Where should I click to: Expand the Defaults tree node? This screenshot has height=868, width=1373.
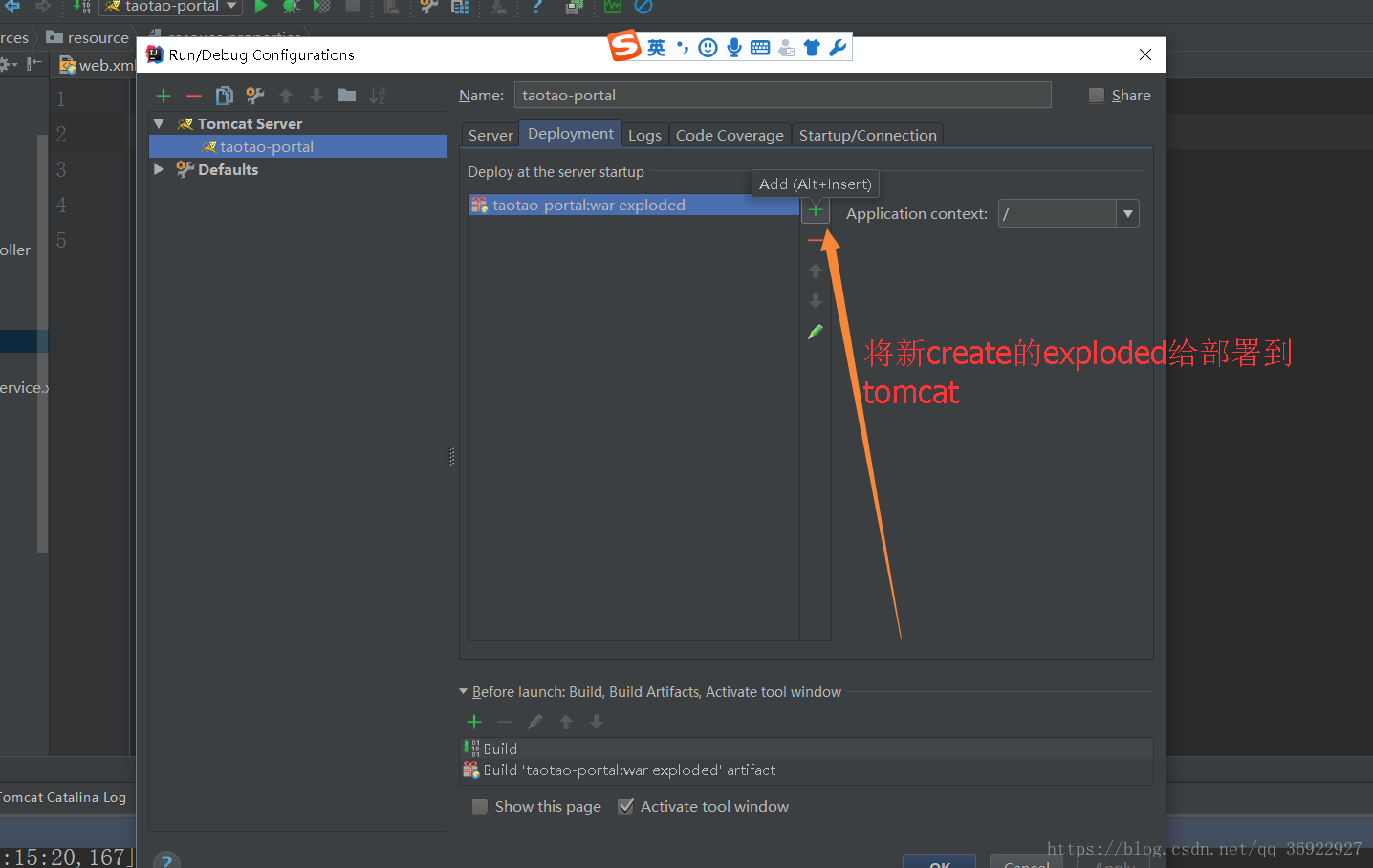tap(159, 169)
